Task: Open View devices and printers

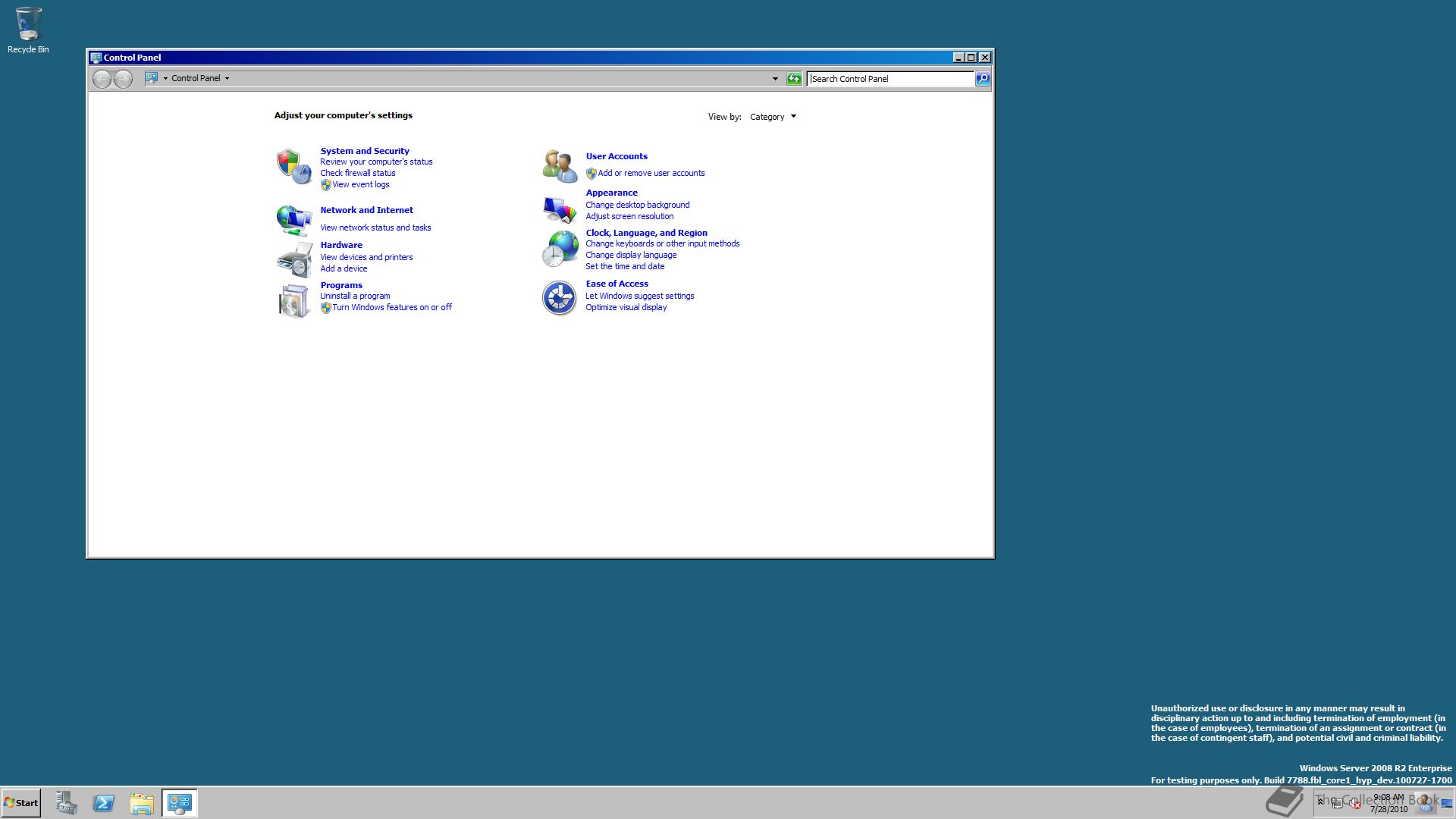Action: tap(366, 257)
